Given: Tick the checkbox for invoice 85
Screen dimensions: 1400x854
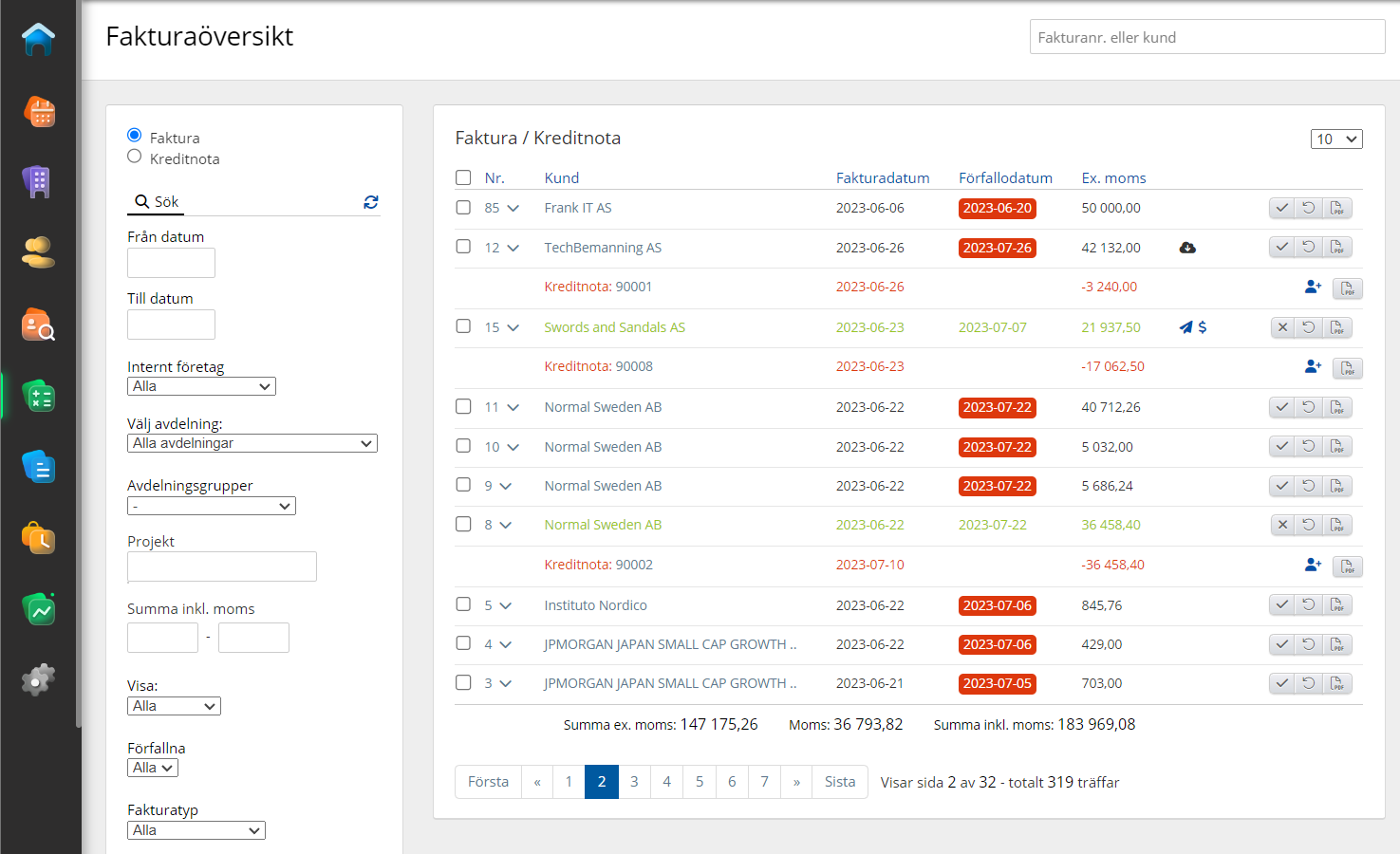Looking at the screenshot, I should click(463, 208).
